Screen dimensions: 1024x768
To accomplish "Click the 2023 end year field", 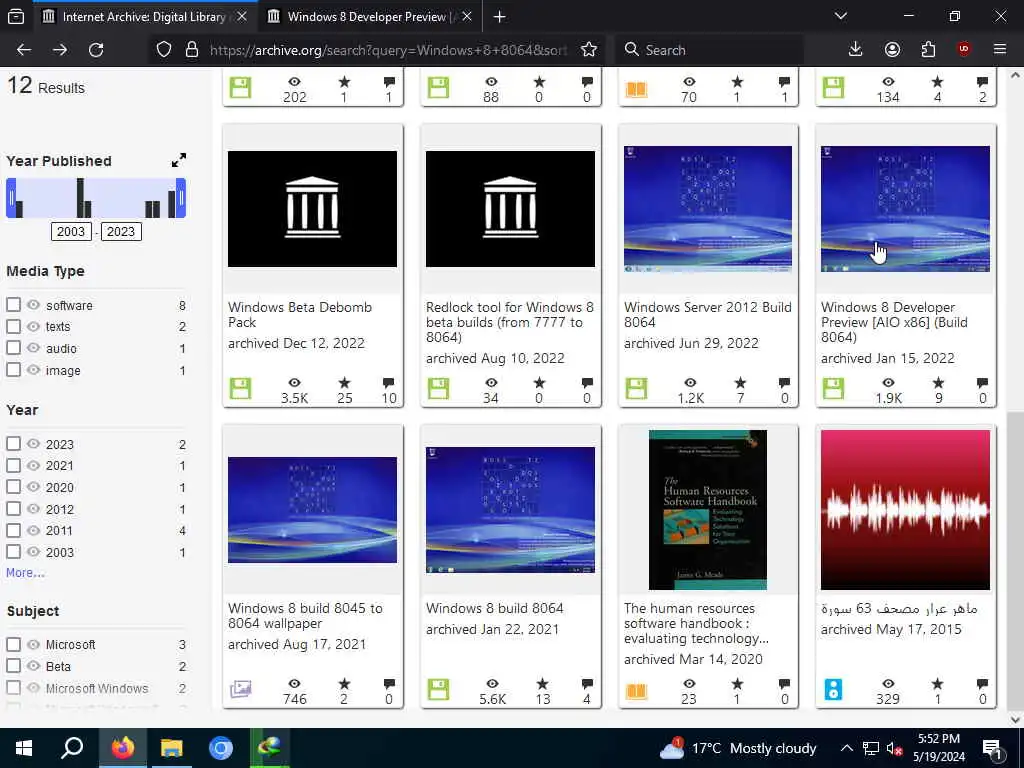I will pyautogui.click(x=121, y=231).
